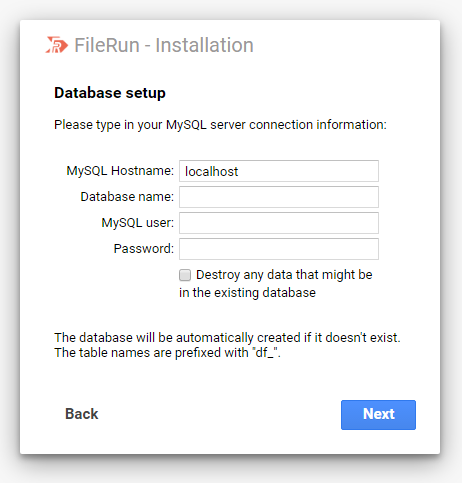Click the 'Destroy any data that might be' label
462x483 pixels.
coord(284,275)
